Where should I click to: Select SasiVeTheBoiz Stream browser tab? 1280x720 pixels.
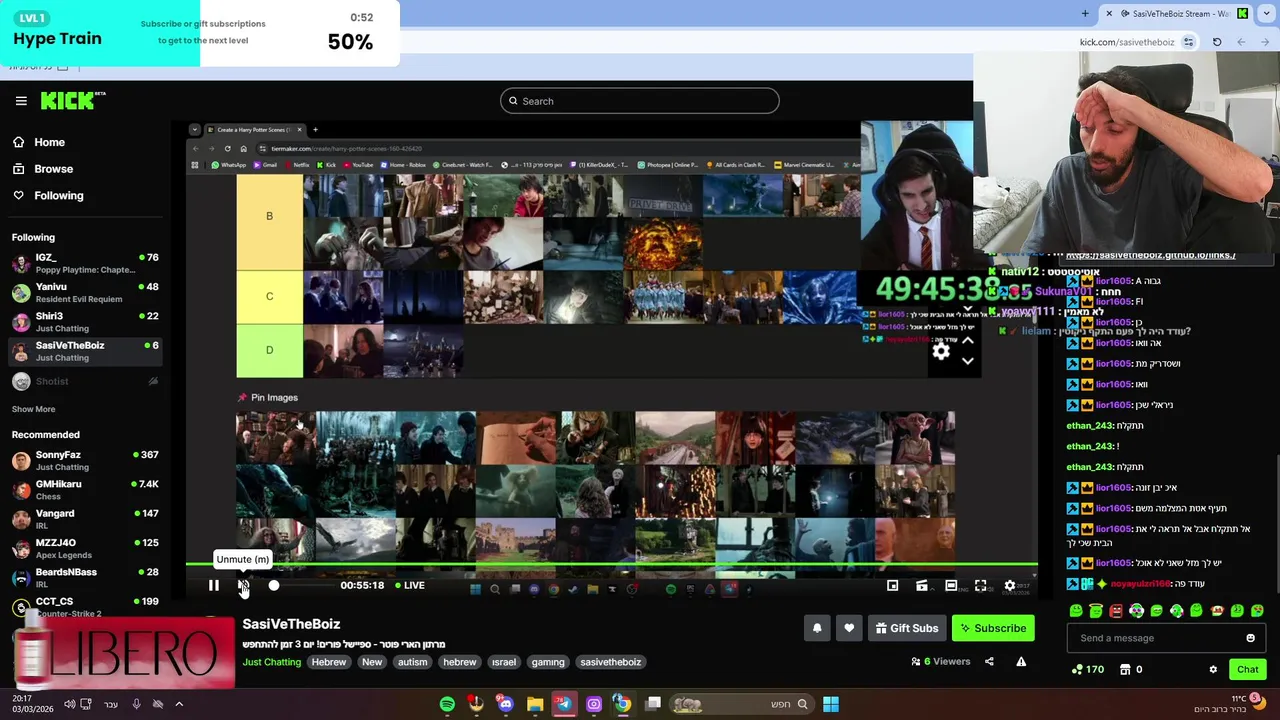point(1175,13)
